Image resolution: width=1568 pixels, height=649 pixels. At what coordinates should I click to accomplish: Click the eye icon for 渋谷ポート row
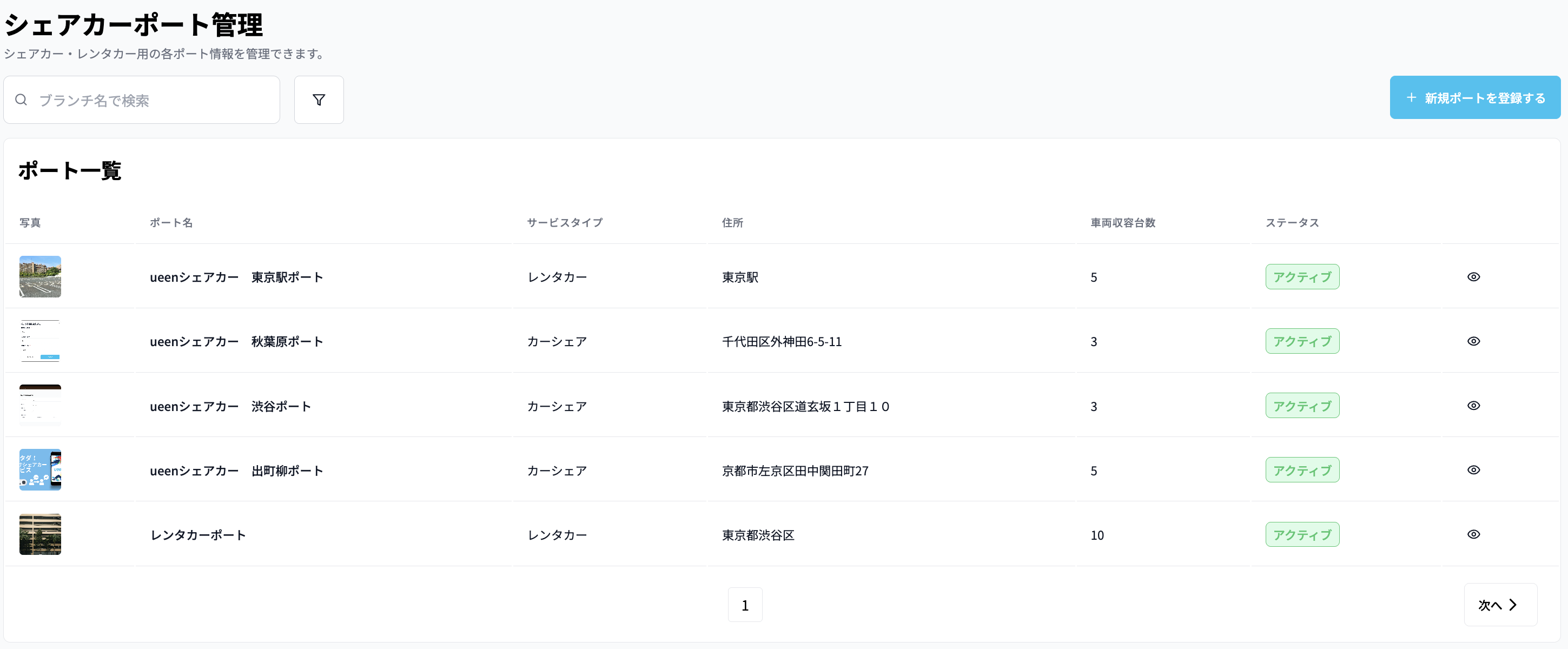[1474, 406]
